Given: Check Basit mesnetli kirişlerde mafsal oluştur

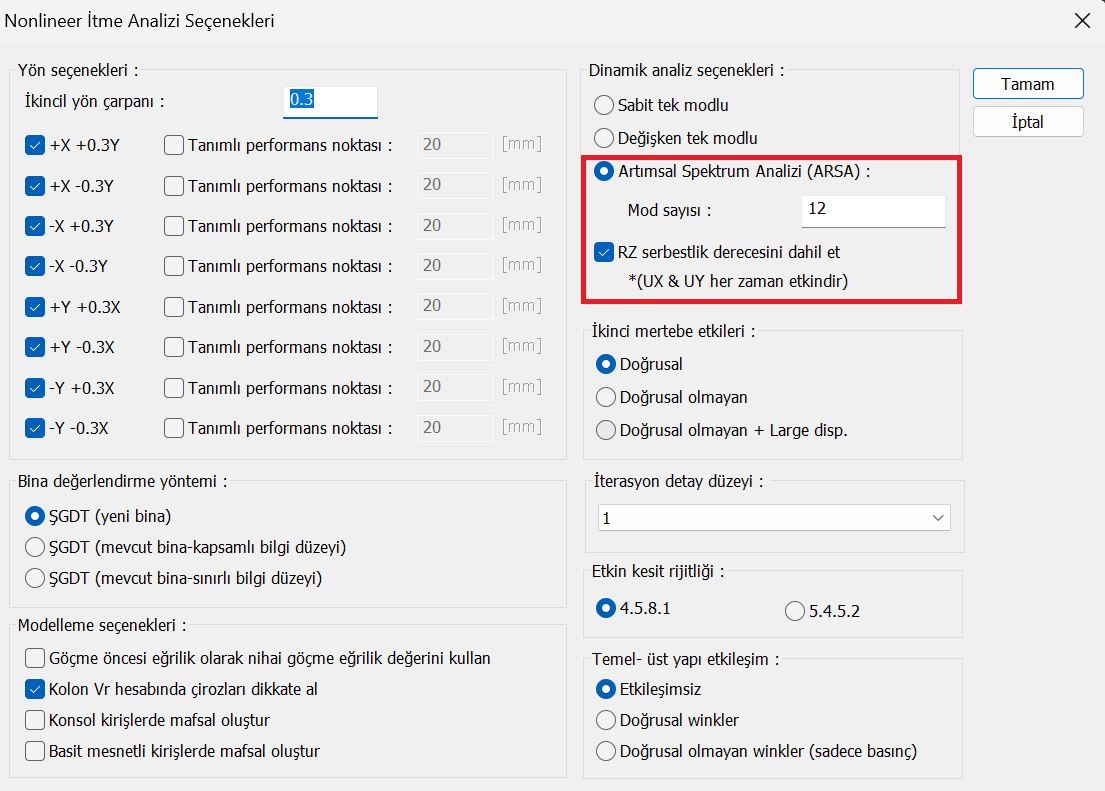Looking at the screenshot, I should pos(35,751).
